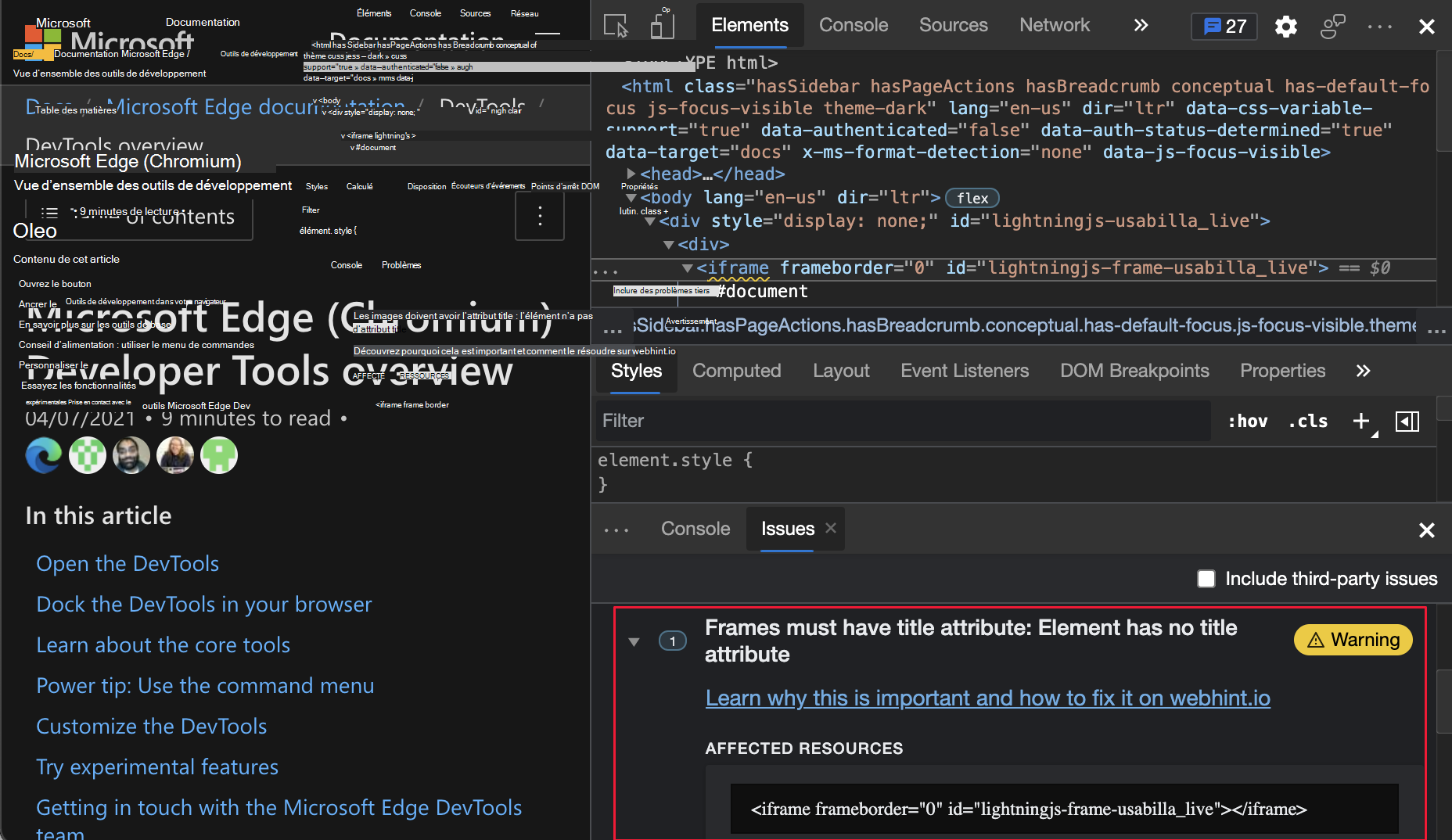Switch to the Network tab

click(x=1054, y=26)
